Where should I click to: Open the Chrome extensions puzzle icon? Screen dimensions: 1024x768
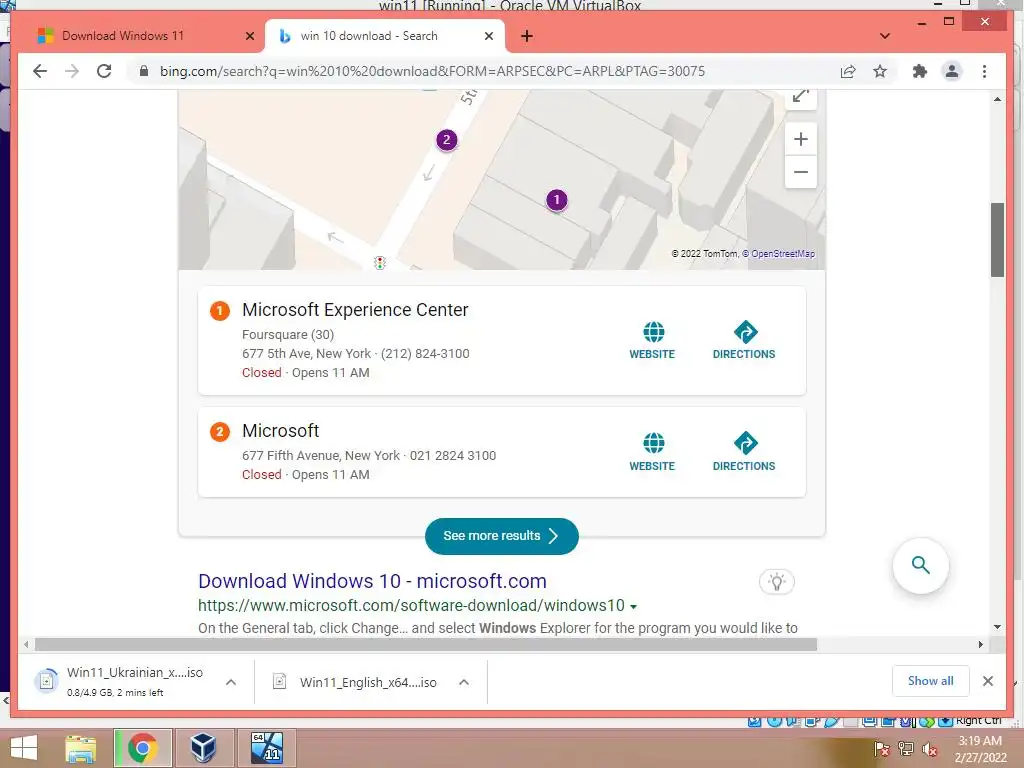tap(920, 71)
